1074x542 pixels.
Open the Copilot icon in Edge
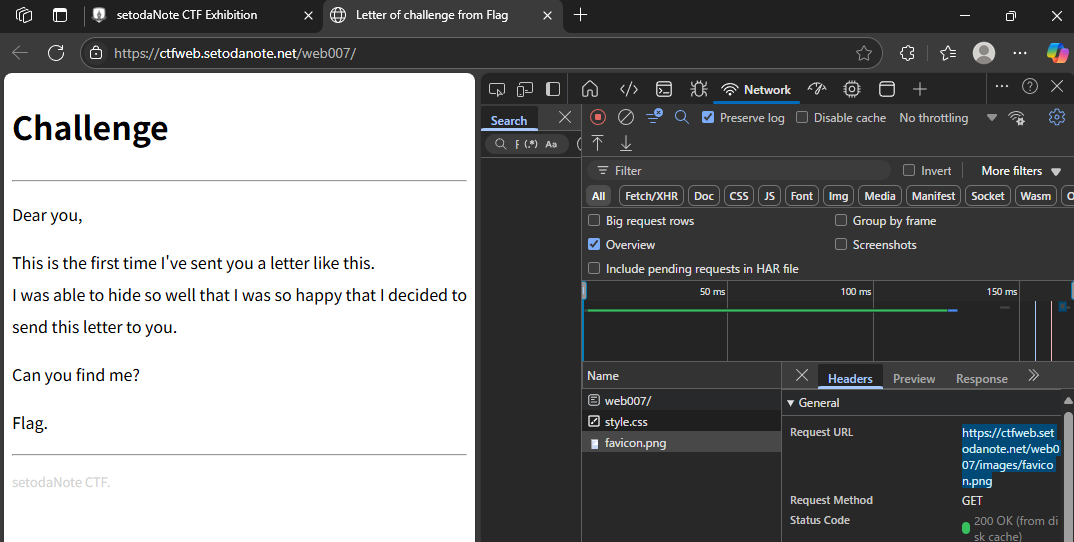pos(1057,53)
